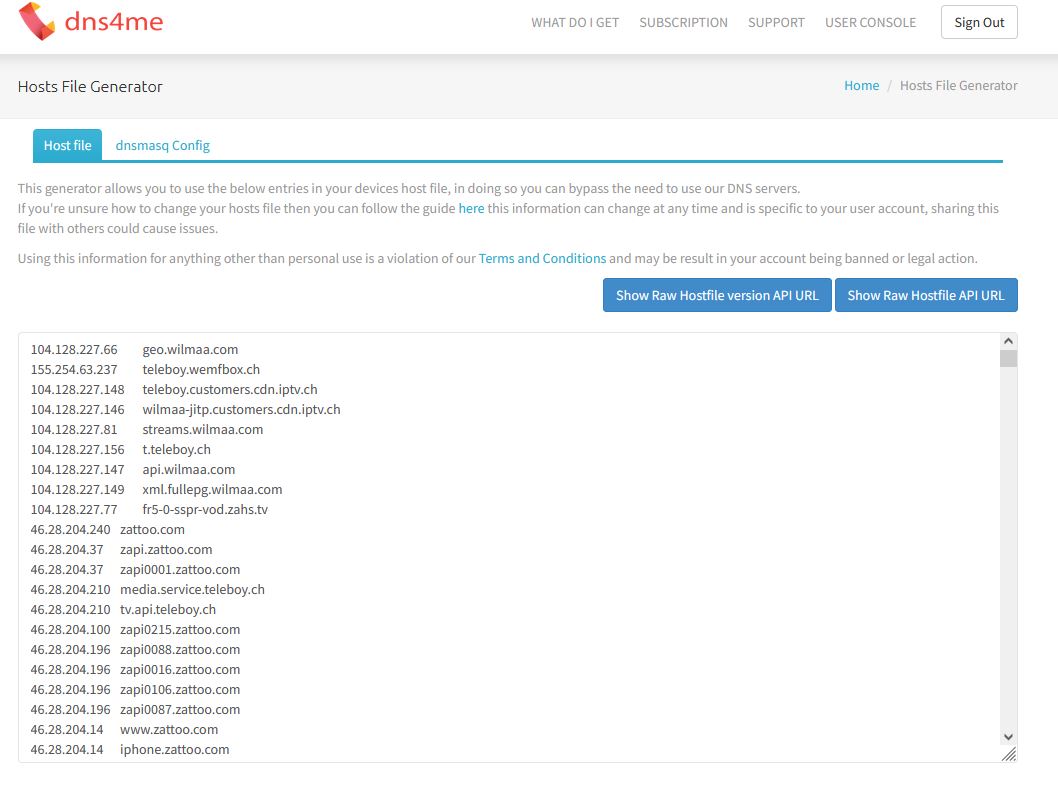Click the geo.wilmaa.com entry
The width and height of the screenshot is (1058, 785).
[190, 350]
